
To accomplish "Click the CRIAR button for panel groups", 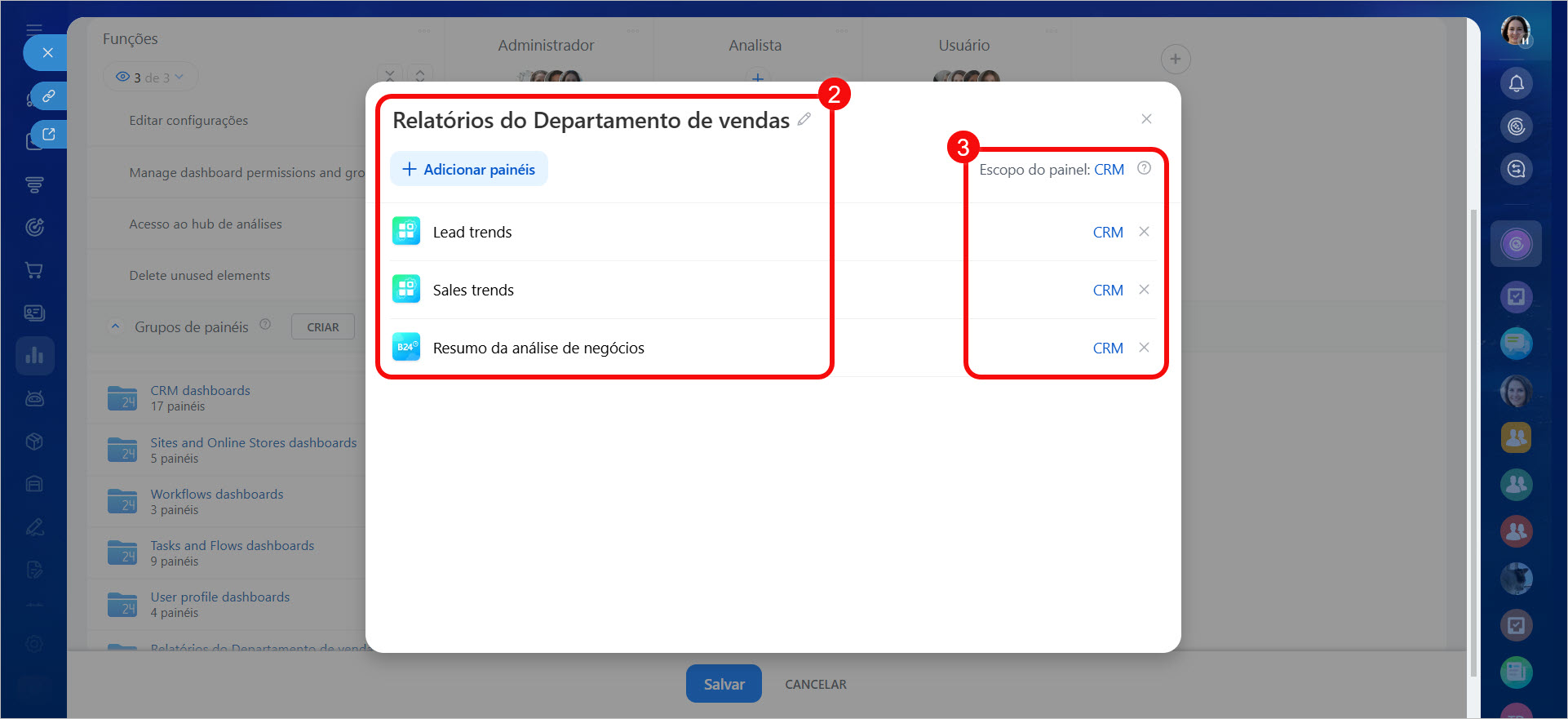I will click(322, 327).
